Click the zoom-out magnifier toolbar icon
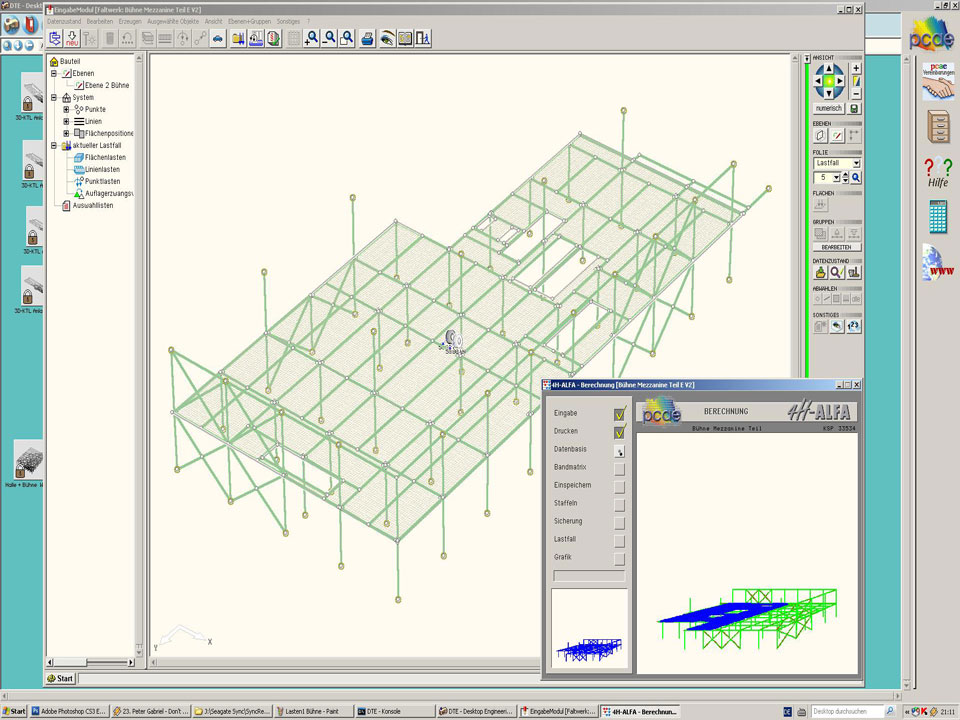The width and height of the screenshot is (960, 720). [329, 38]
